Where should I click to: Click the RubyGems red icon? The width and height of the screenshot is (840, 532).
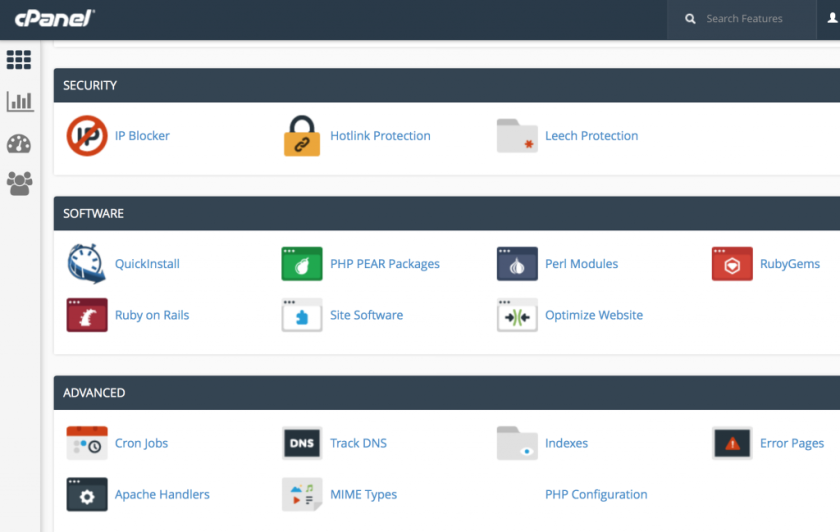(732, 264)
